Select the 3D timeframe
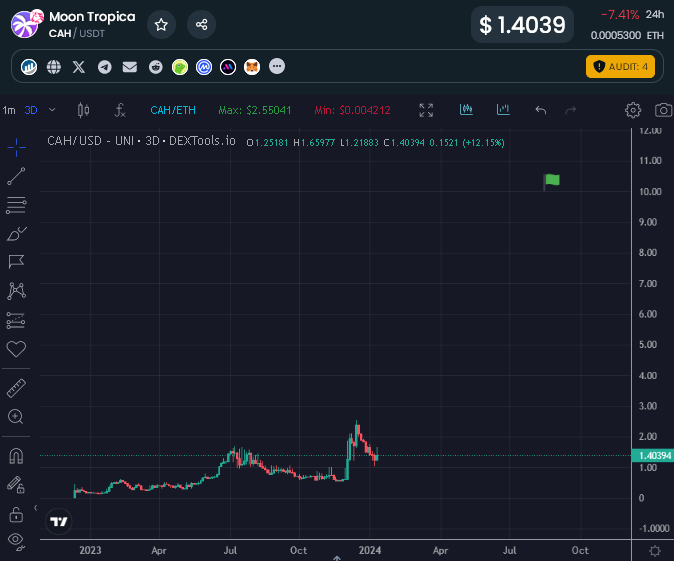Screen dimensions: 674x561 coord(31,110)
